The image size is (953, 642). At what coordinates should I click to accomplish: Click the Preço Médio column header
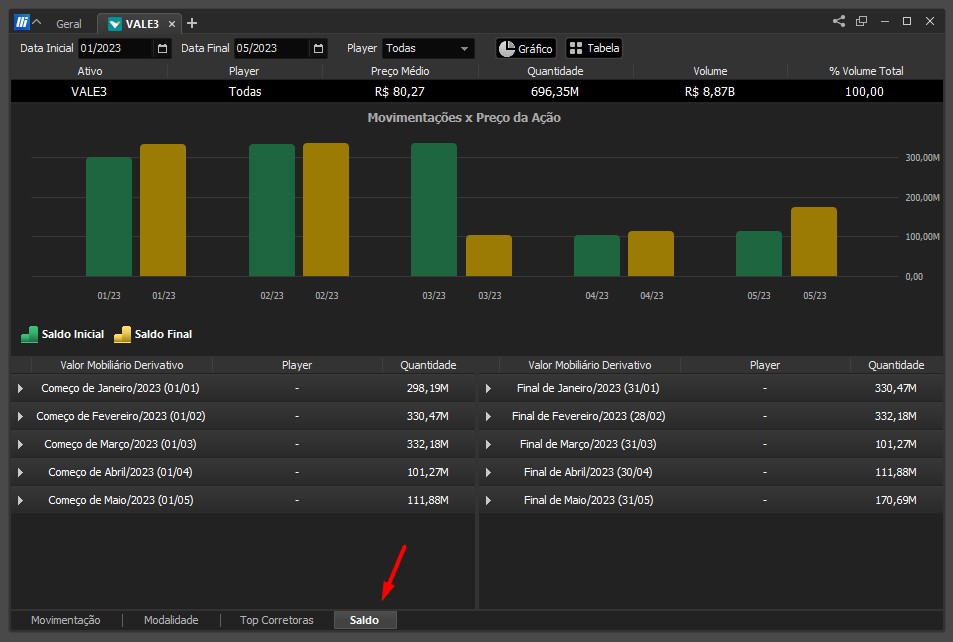pyautogui.click(x=400, y=71)
